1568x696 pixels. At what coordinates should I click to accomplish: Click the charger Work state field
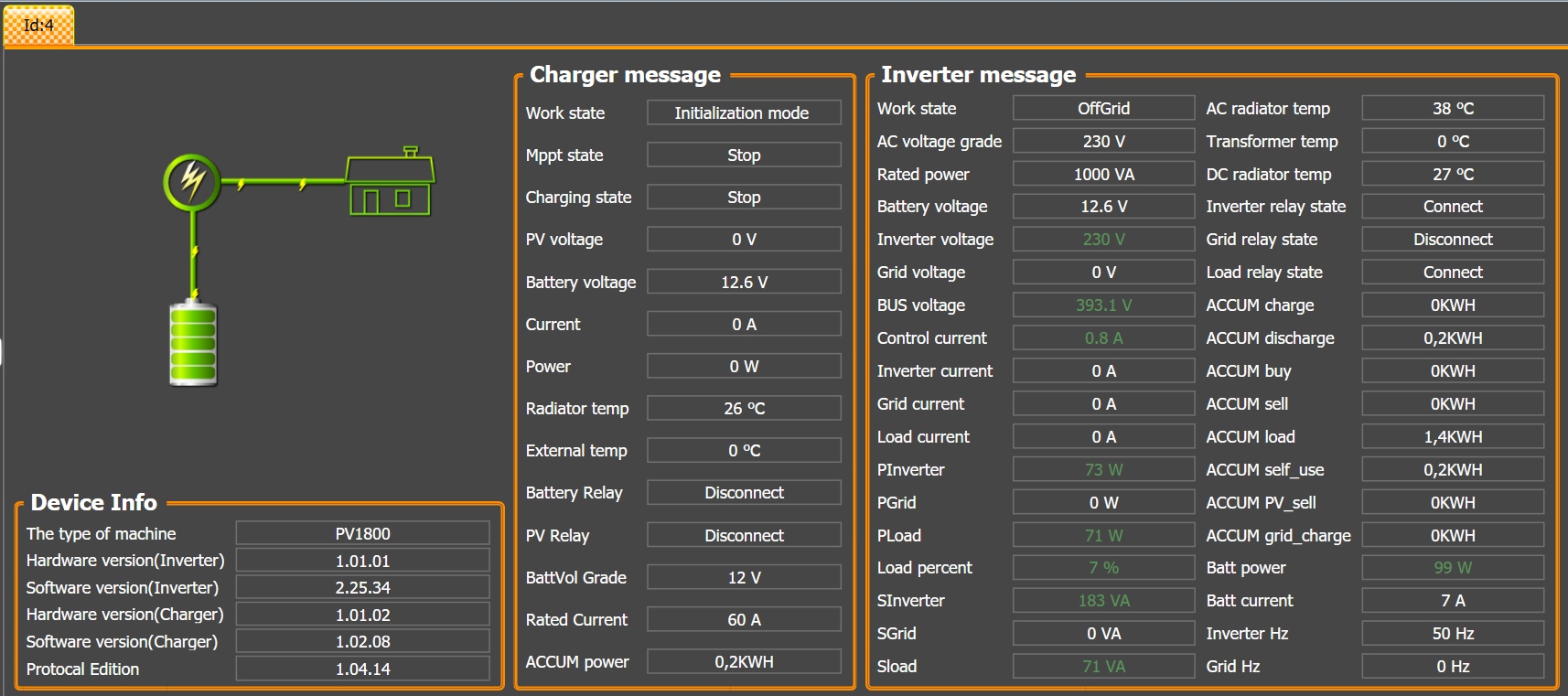point(743,113)
